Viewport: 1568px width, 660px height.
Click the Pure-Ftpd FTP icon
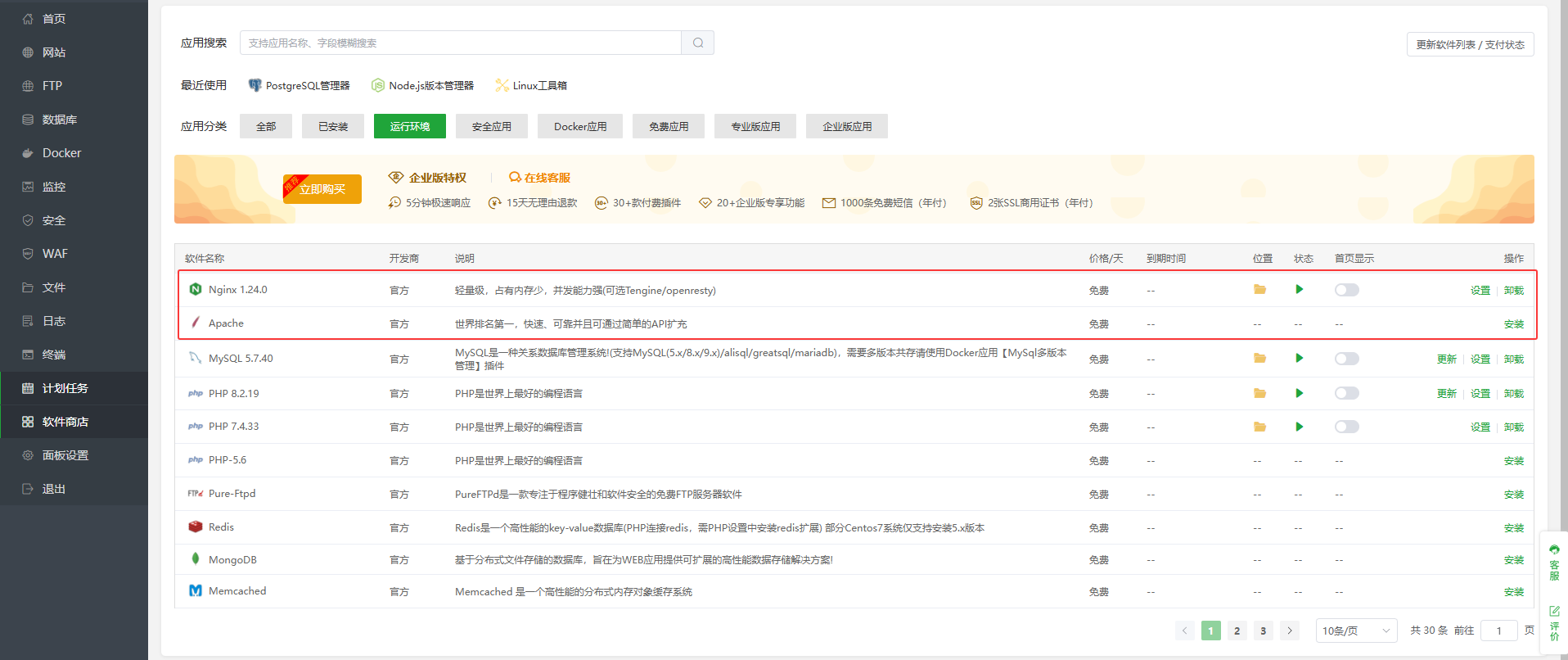pyautogui.click(x=196, y=493)
